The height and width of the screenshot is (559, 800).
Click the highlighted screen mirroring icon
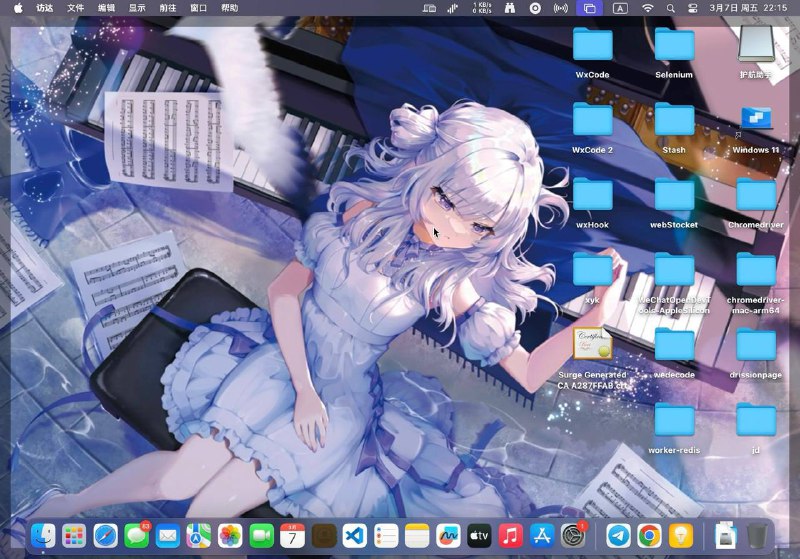tap(590, 8)
